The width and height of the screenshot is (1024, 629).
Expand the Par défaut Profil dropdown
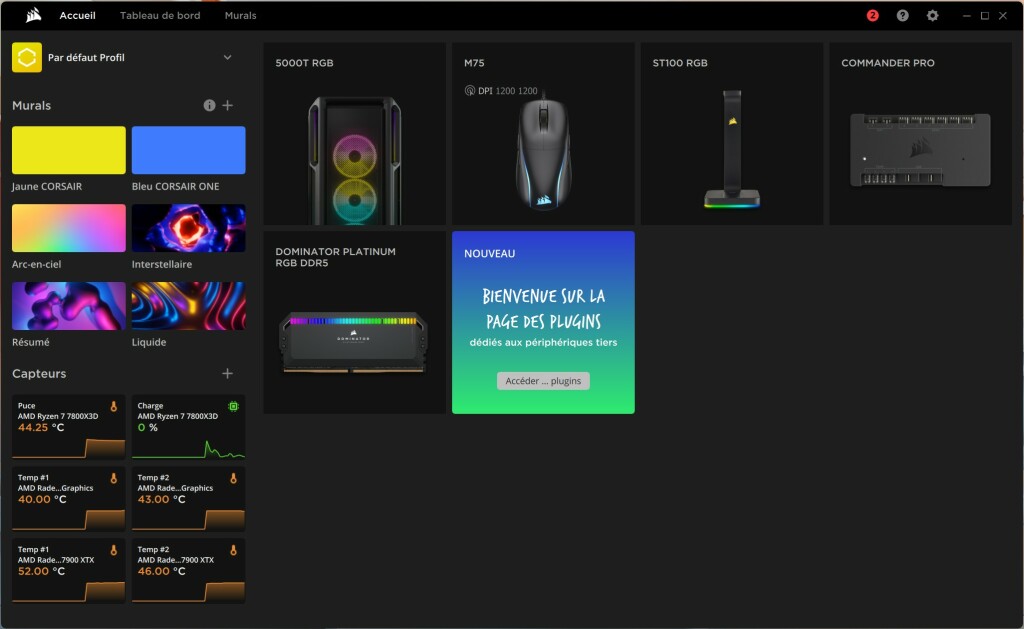tap(227, 58)
